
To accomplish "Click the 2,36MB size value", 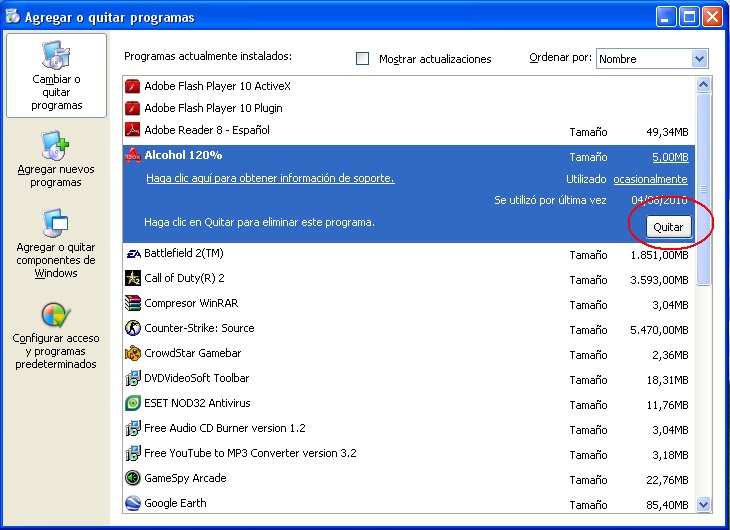I will [x=670, y=355].
